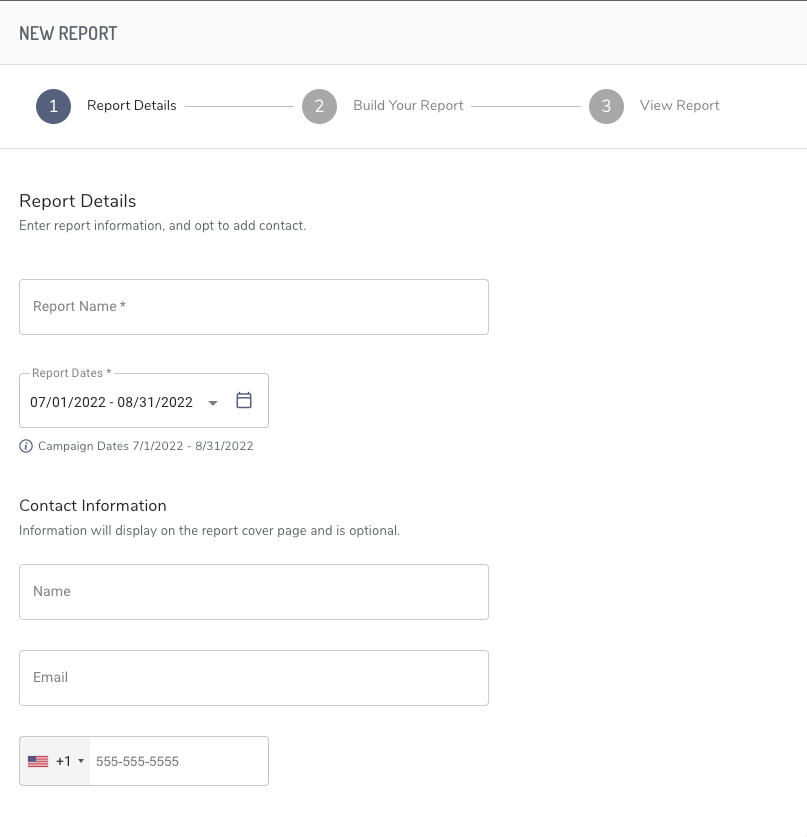Click the step 2 circle icon
This screenshot has height=837, width=807.
click(x=320, y=106)
